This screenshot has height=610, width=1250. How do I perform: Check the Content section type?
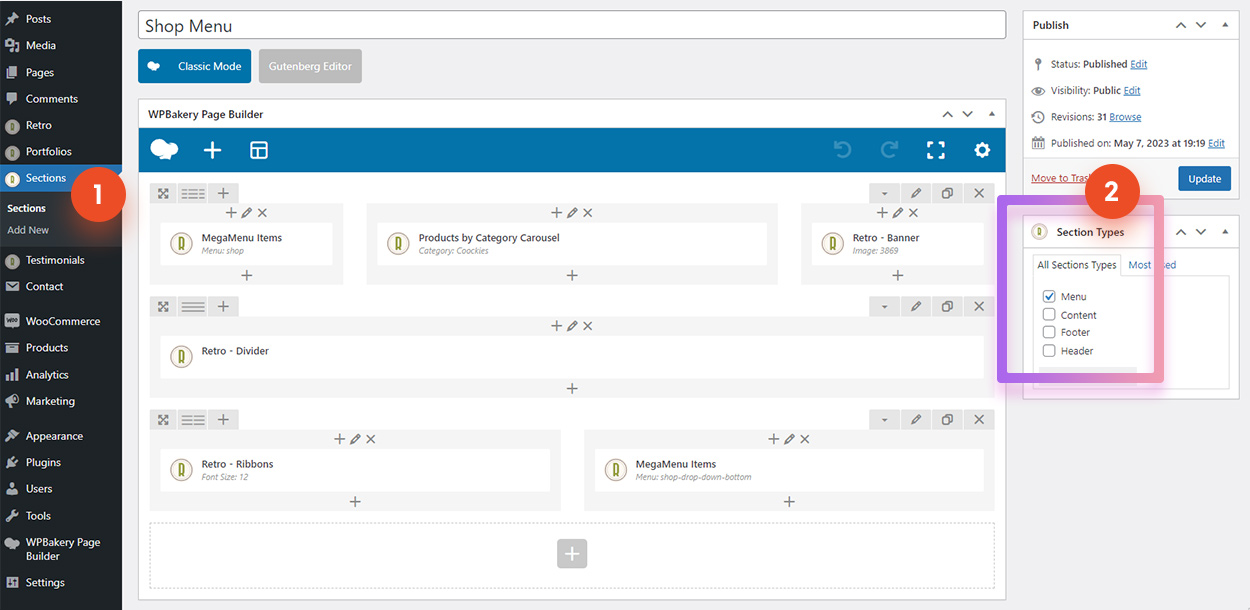1049,314
